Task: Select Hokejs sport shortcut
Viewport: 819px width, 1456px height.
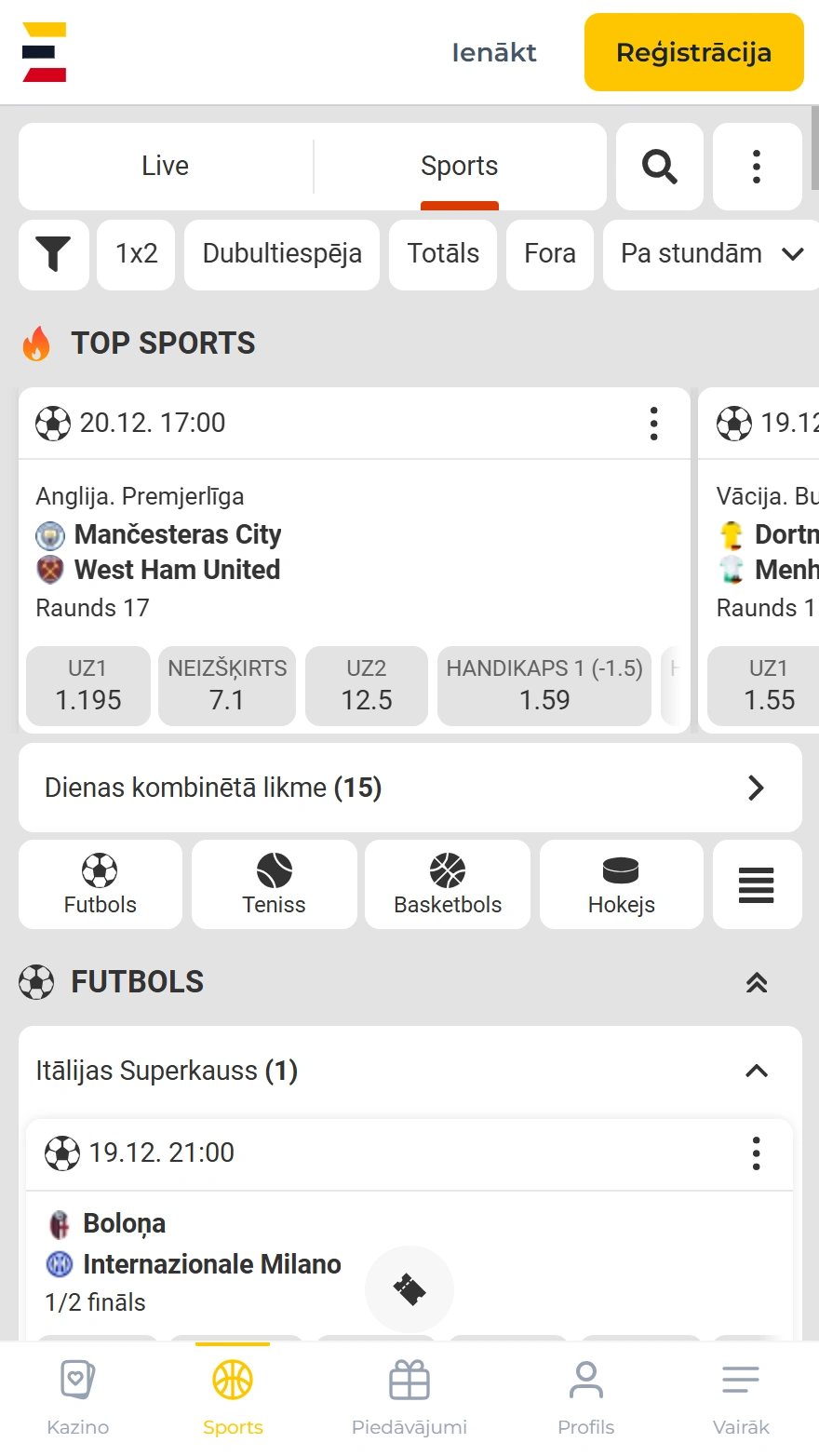Action: [x=621, y=884]
